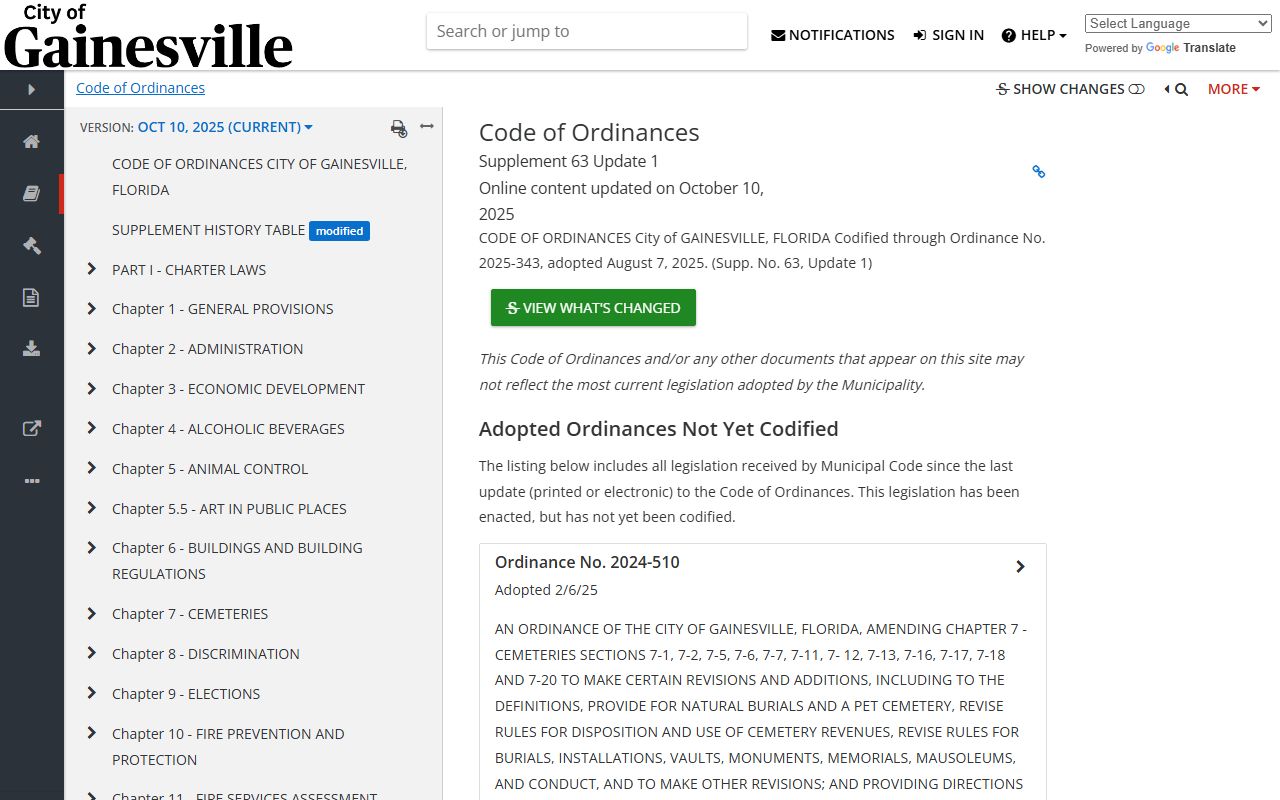Expand Chapter 1 - General Provisions chevron

[x=91, y=309]
